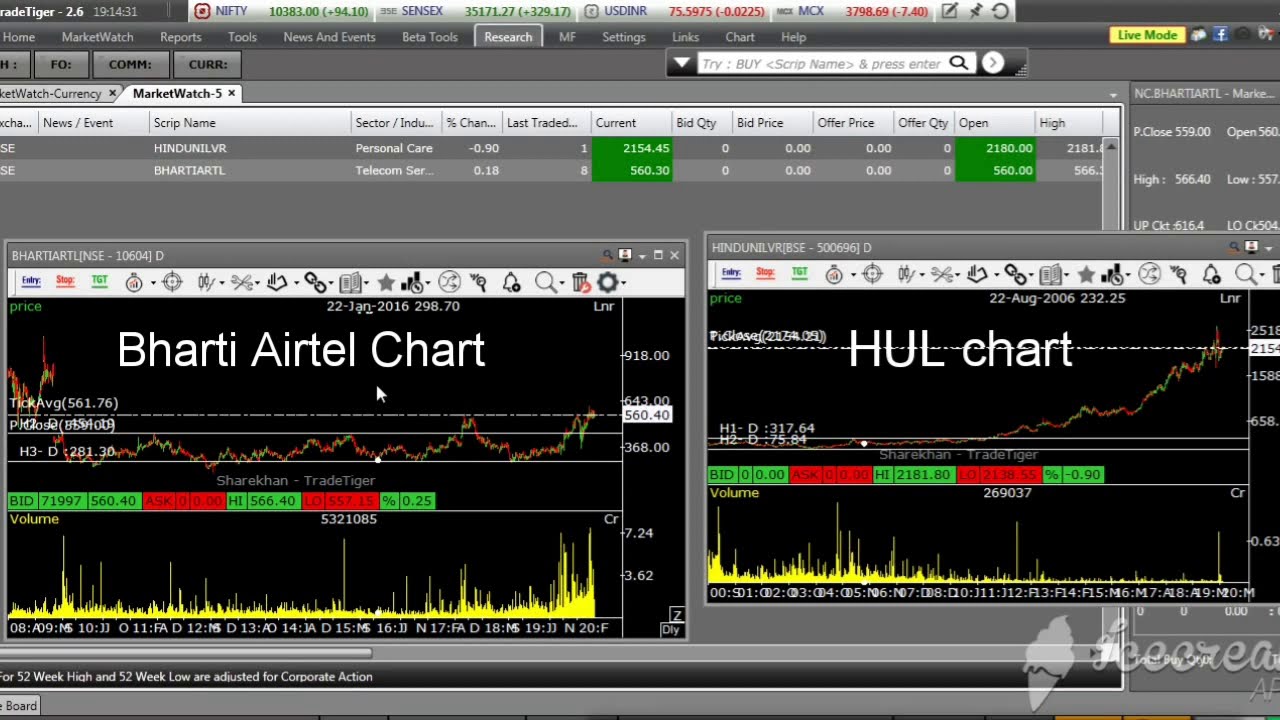Click edit ticker pencil icon in top bar

pyautogui.click(x=950, y=11)
